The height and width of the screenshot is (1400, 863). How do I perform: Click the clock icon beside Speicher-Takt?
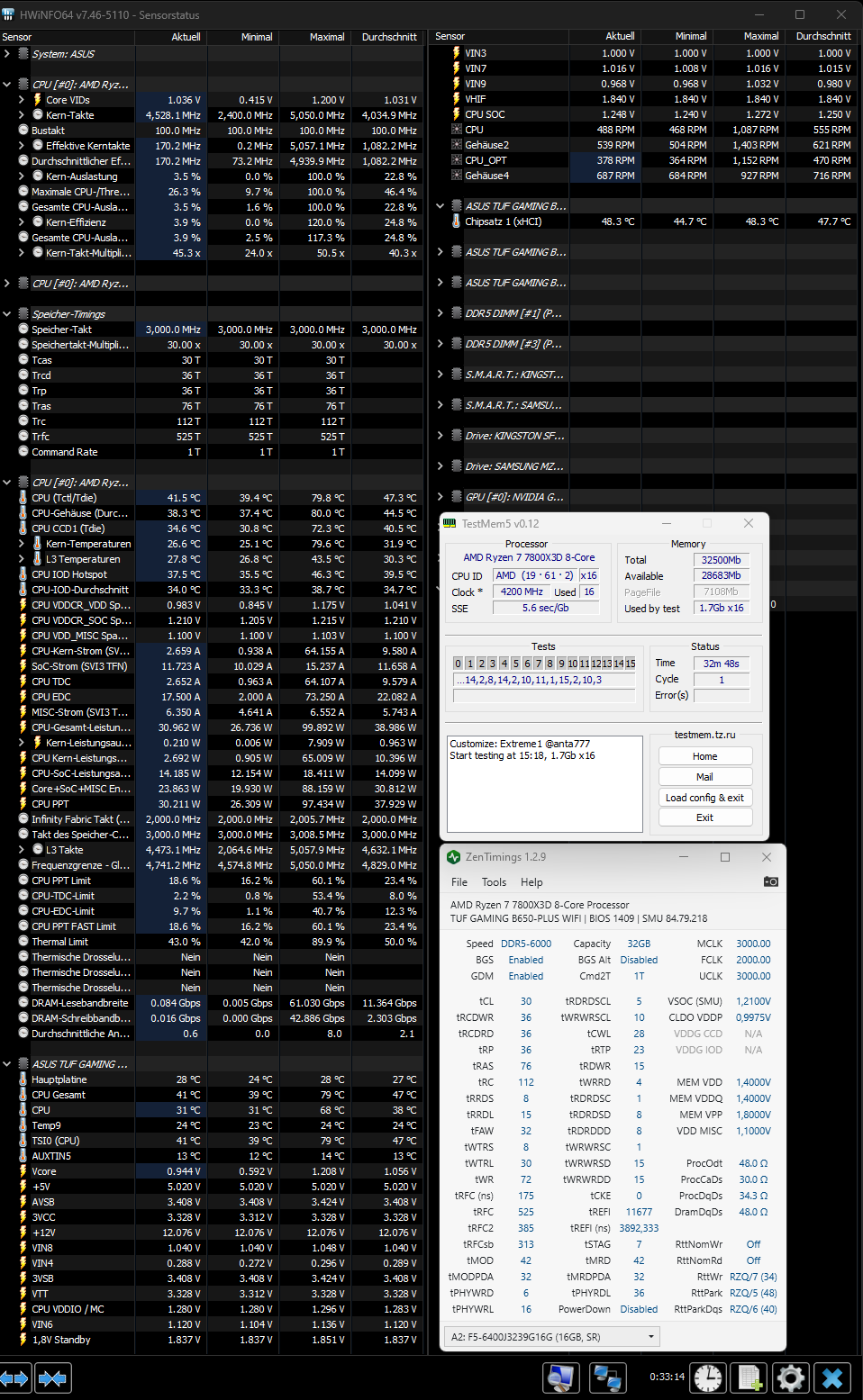[24, 330]
